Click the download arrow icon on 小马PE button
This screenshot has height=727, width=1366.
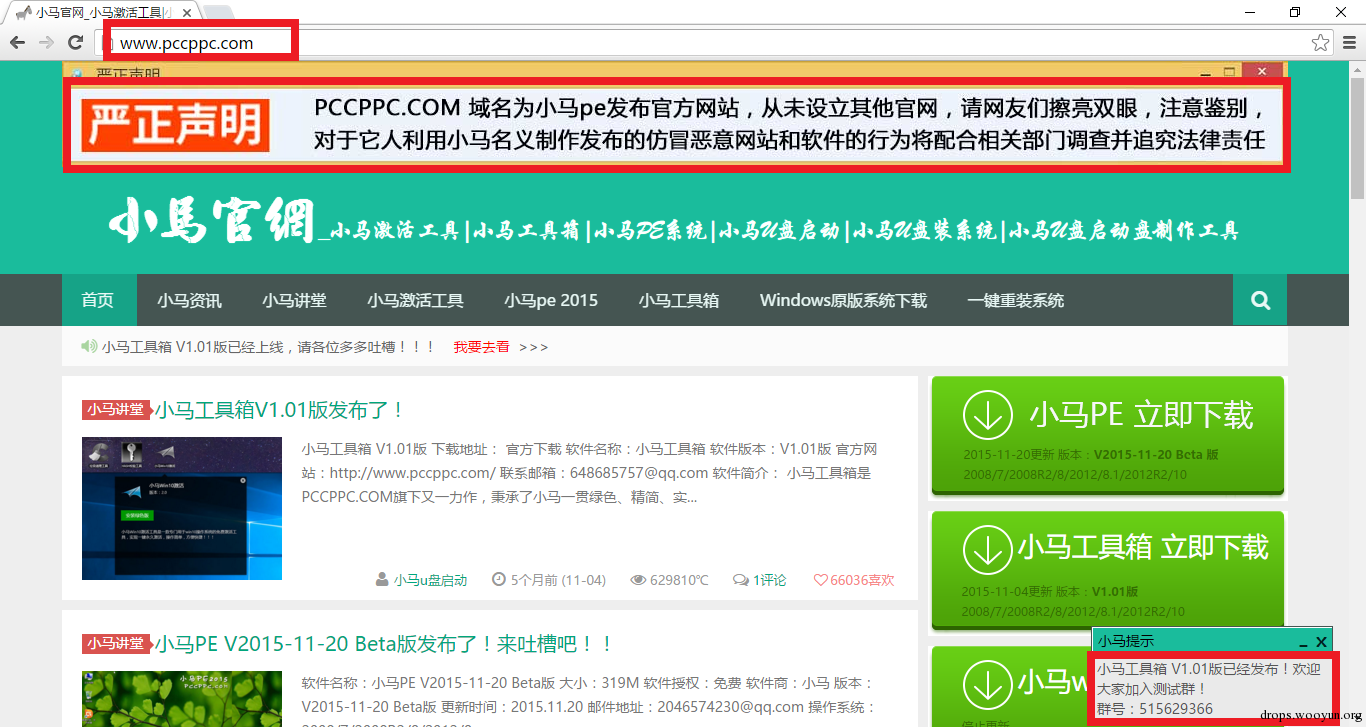point(988,414)
